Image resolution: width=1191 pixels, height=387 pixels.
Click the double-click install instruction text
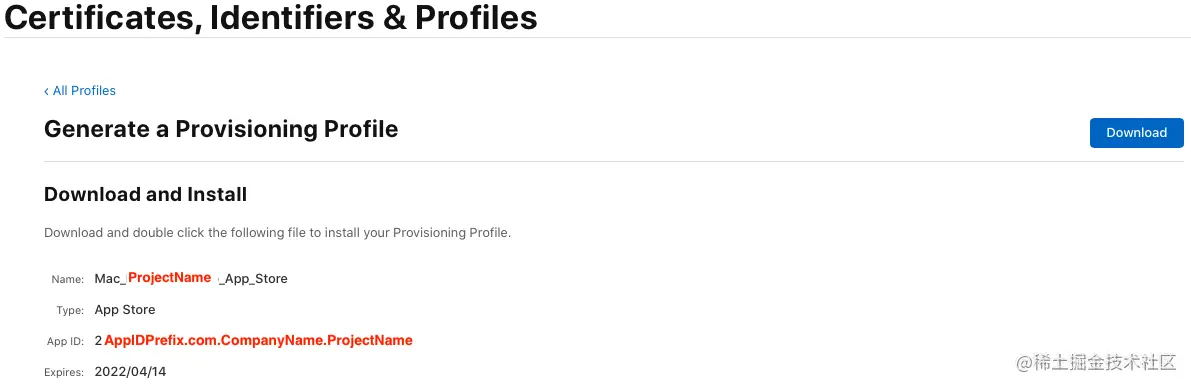[x=277, y=233]
